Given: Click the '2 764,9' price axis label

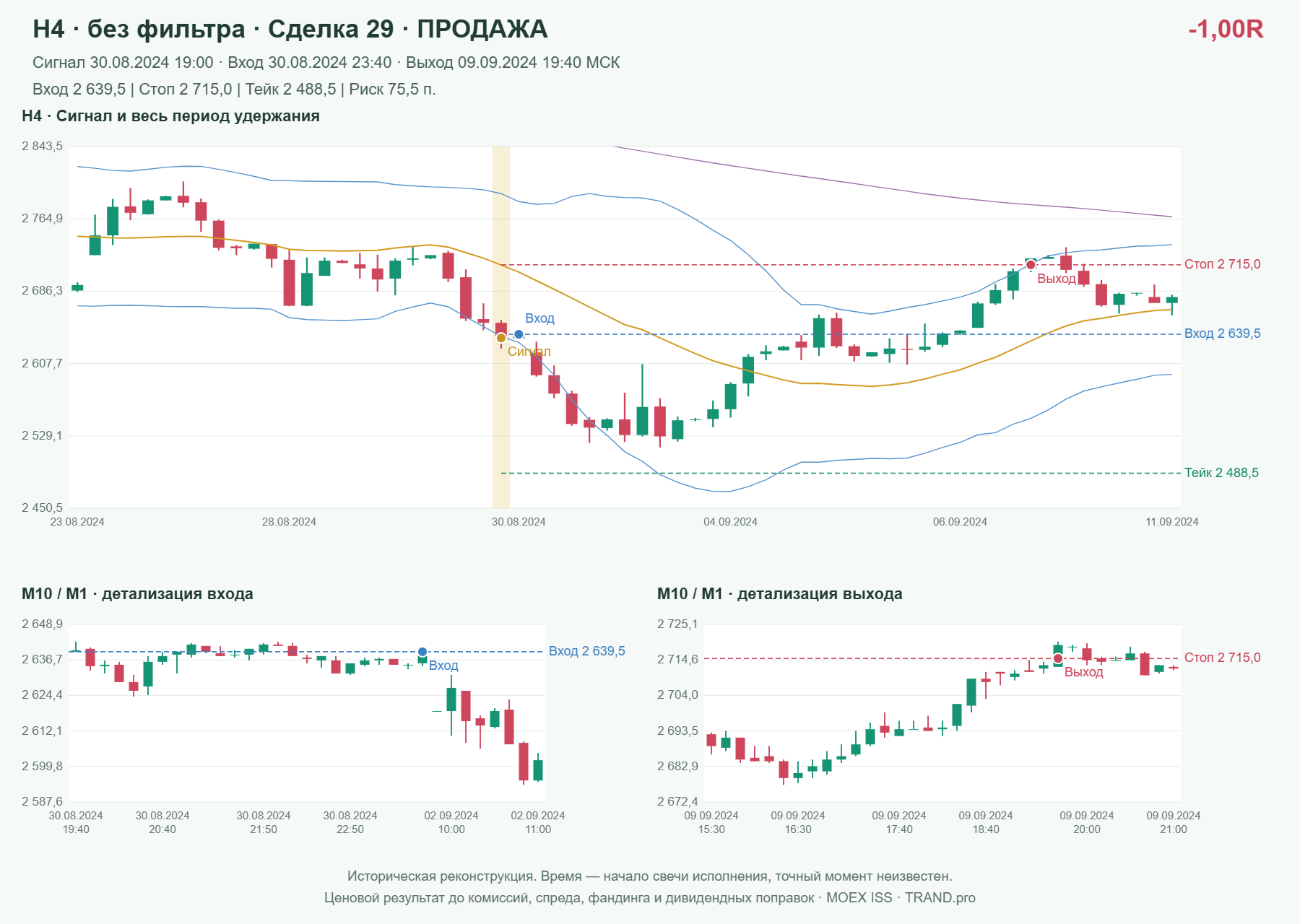Looking at the screenshot, I should [x=43, y=219].
